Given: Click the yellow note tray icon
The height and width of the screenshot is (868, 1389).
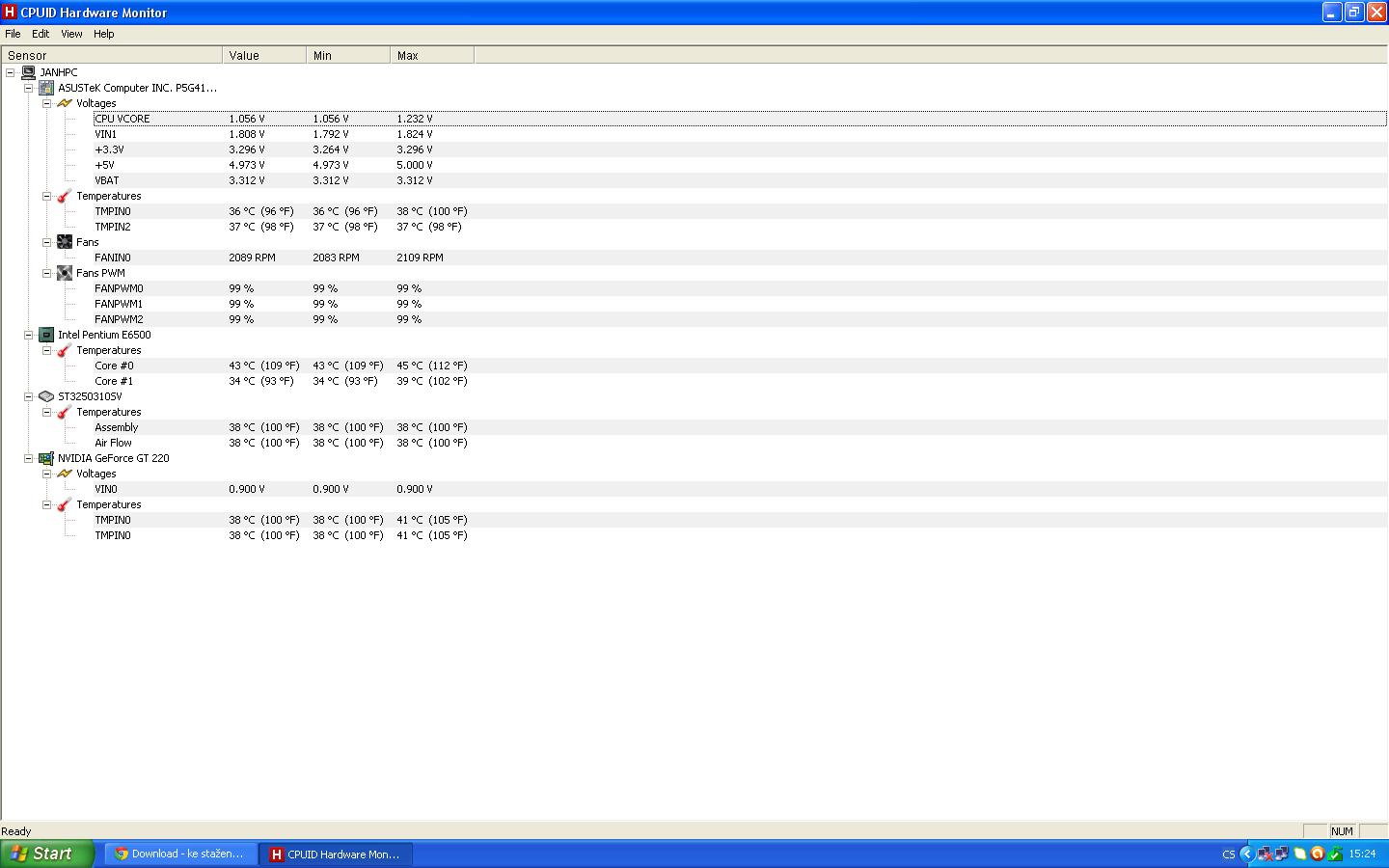Looking at the screenshot, I should point(1299,854).
